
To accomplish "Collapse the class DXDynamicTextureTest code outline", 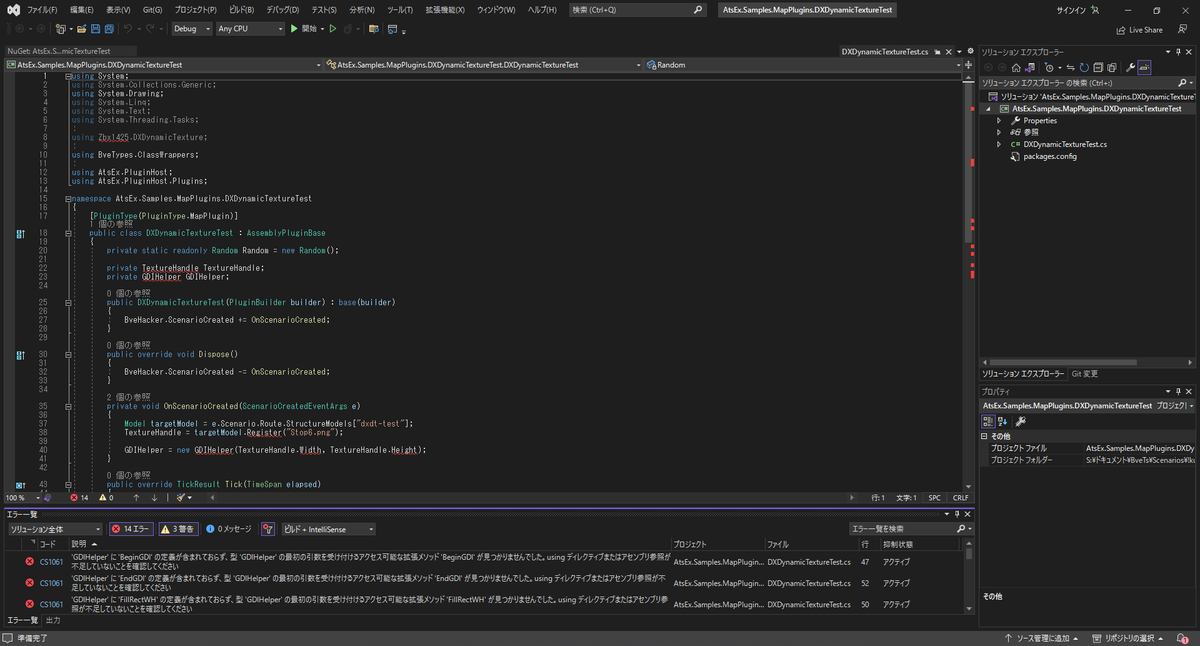I will (68, 233).
